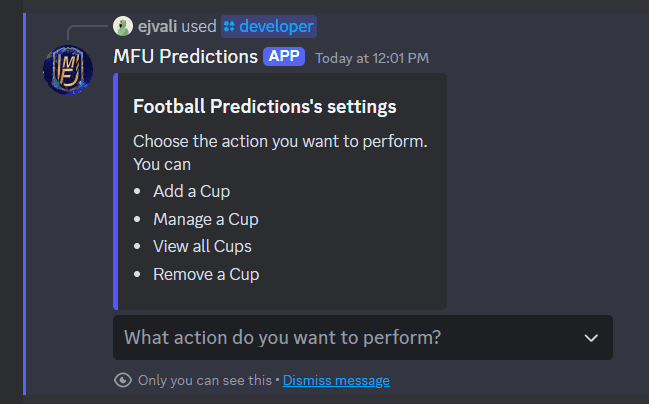Click the 'Remove a Cup' list entry
Image resolution: width=649 pixels, height=404 pixels.
[205, 274]
